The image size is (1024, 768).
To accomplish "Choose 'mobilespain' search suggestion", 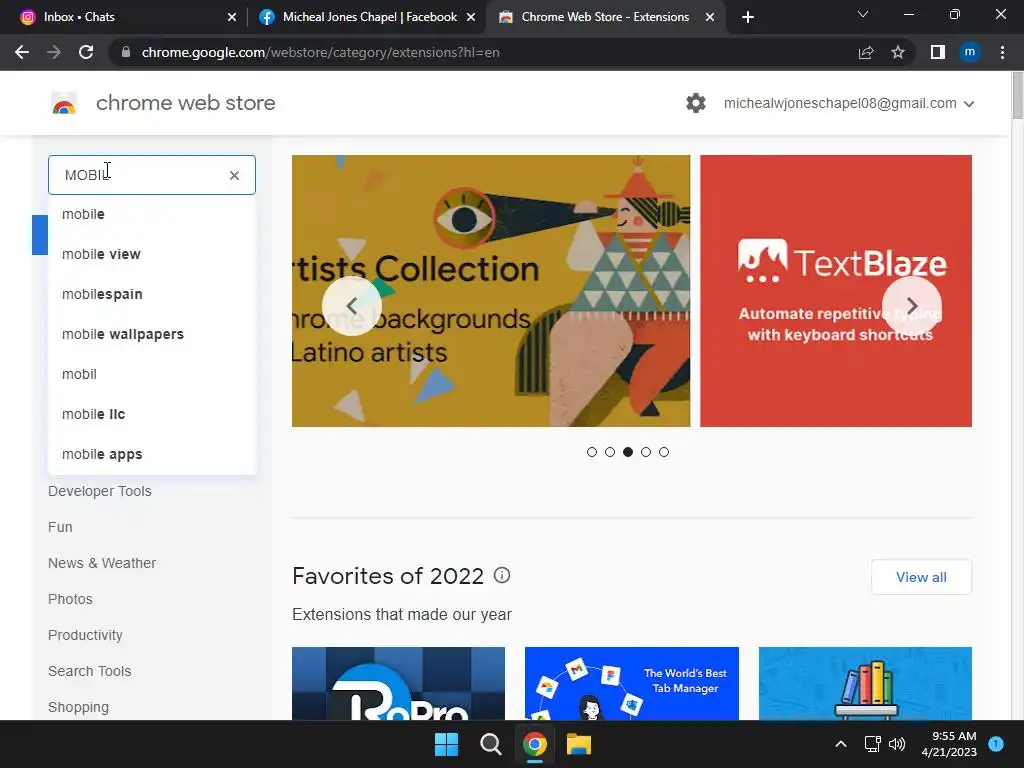I will click(x=152, y=294).
